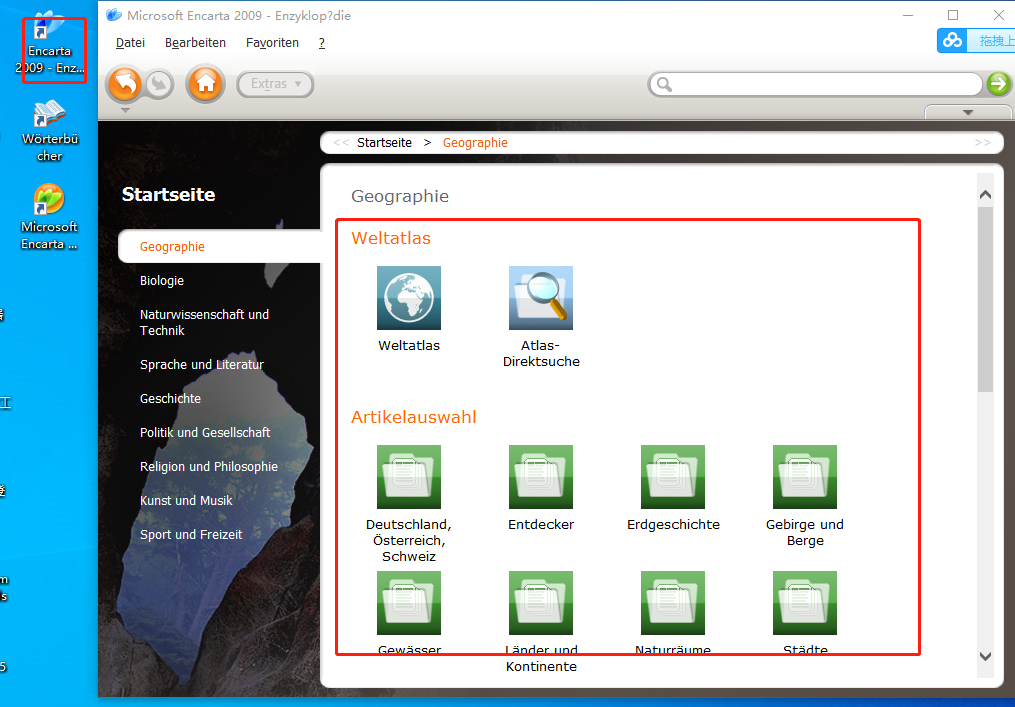Open the ? help menu
This screenshot has height=707, width=1015.
coord(322,43)
